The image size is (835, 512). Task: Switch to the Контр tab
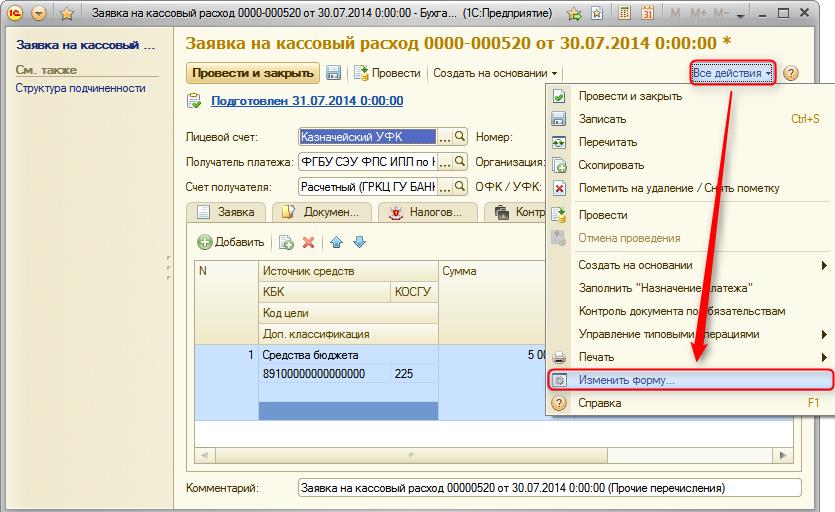pyautogui.click(x=517, y=212)
